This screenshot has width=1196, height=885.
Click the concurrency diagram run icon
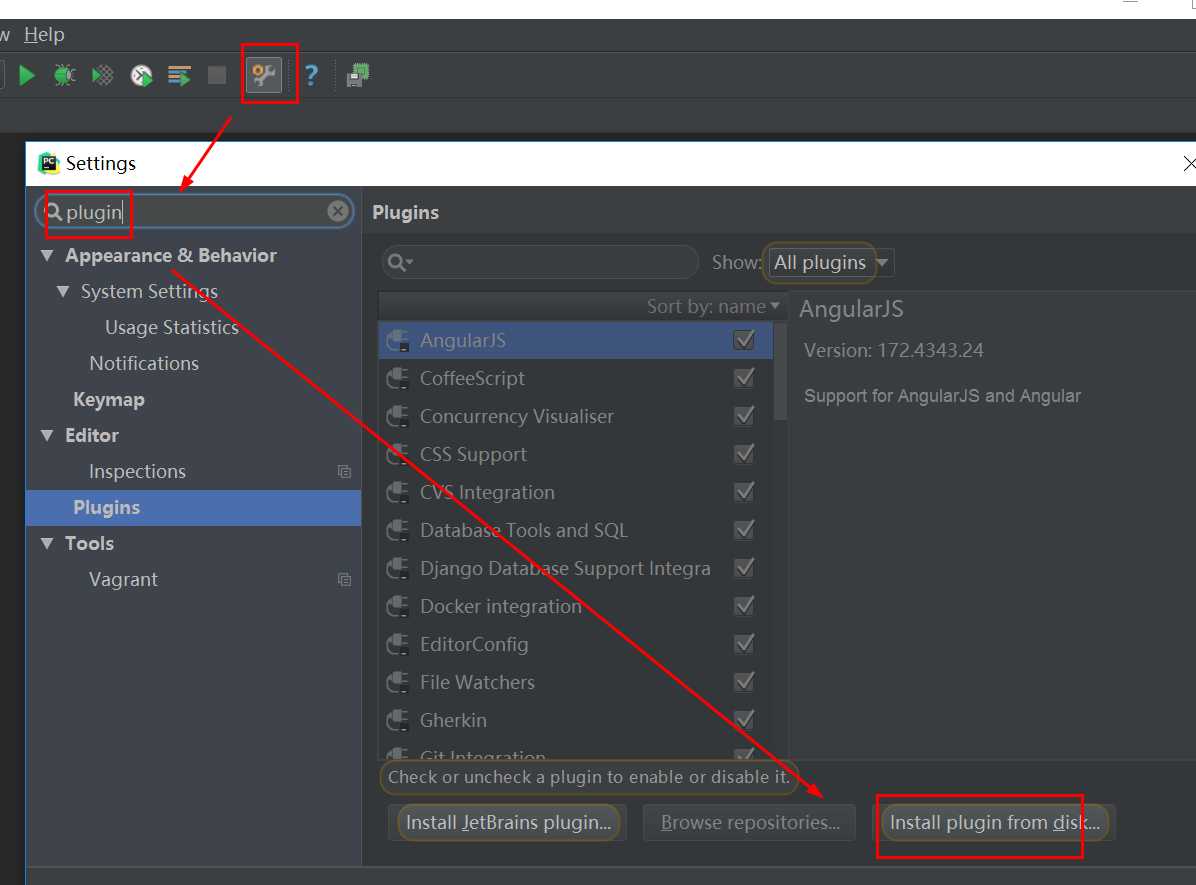coord(179,76)
